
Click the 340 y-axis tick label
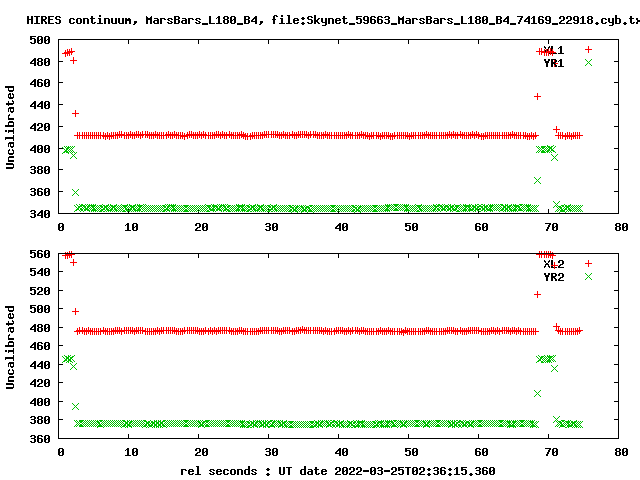(40, 214)
